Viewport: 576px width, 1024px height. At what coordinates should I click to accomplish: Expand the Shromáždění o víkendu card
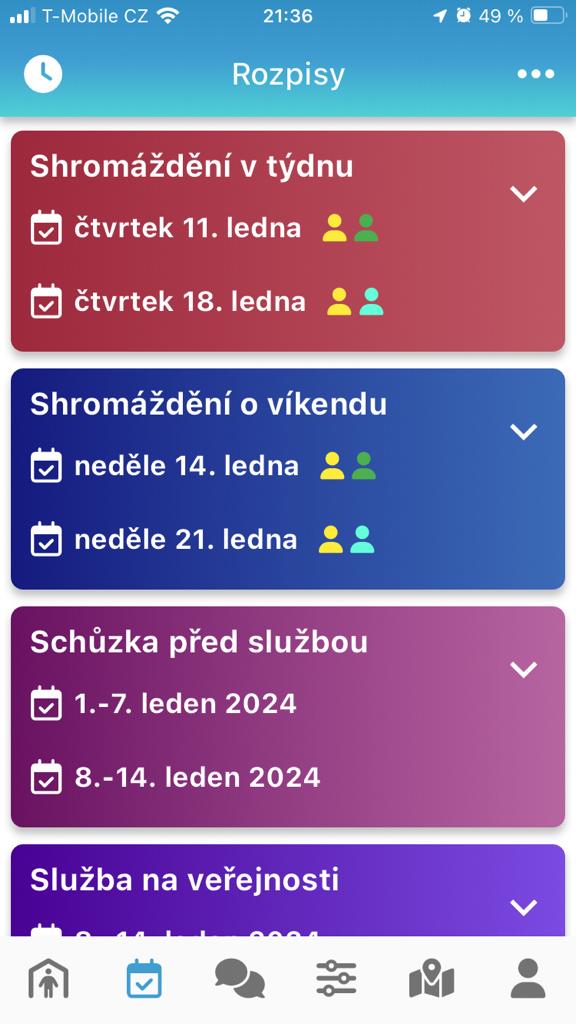coord(524,431)
